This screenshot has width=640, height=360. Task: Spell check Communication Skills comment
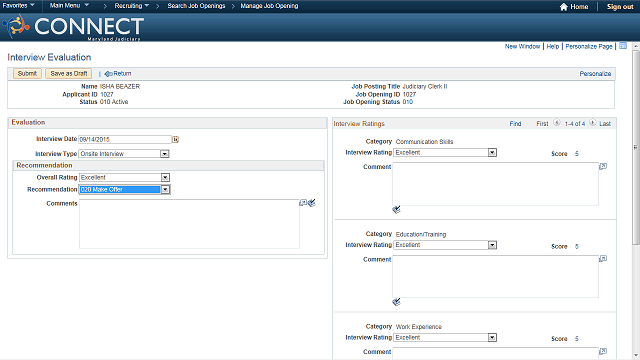click(x=396, y=209)
